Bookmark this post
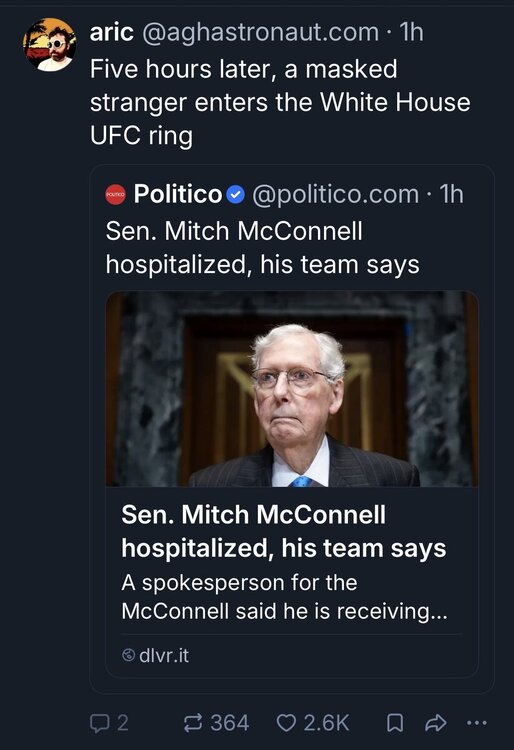This screenshot has height=750, width=514. pos(394,723)
